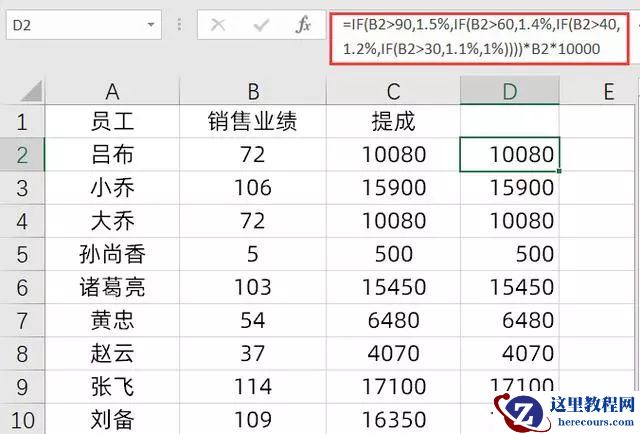Select the cell containing 诸葛亮

point(112,287)
